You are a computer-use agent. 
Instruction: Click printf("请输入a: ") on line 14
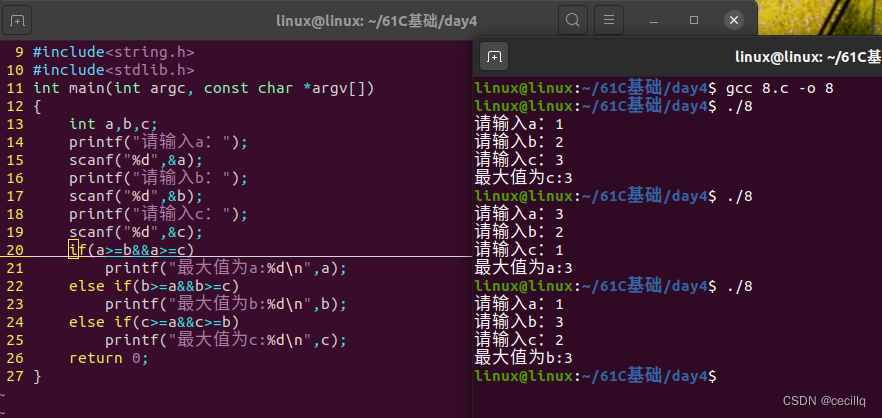[159, 142]
